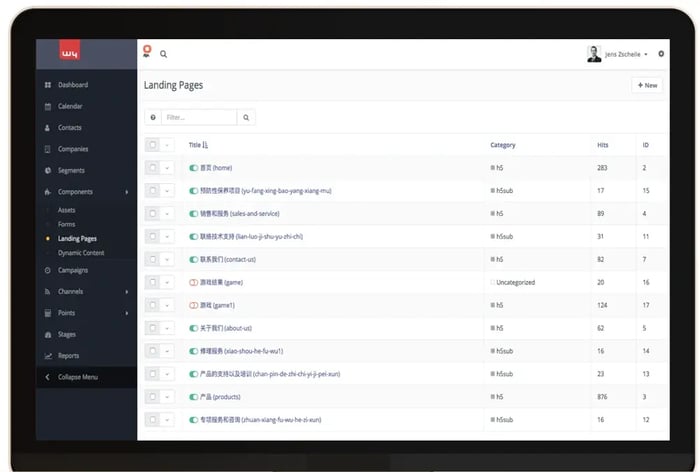
Task: Toggle published switch for products page
Action: (x=193, y=397)
